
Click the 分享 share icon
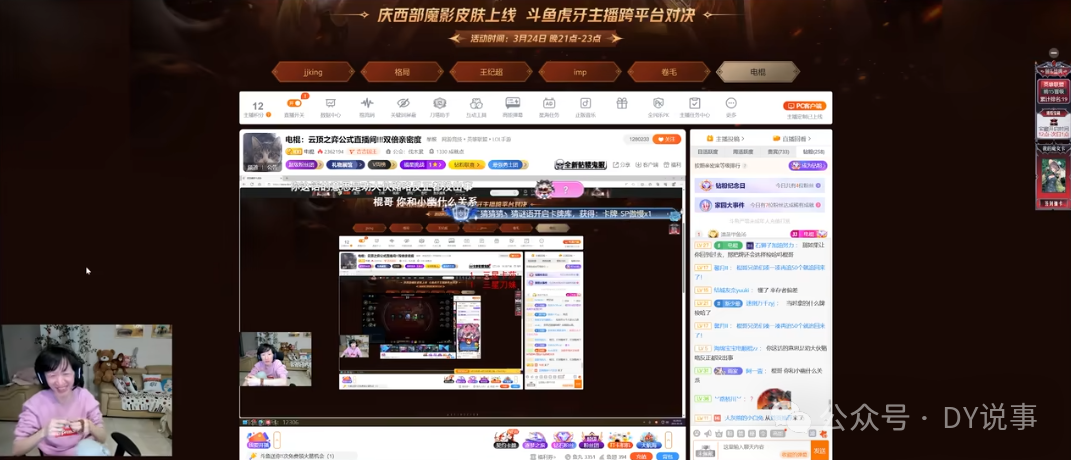click(x=621, y=165)
